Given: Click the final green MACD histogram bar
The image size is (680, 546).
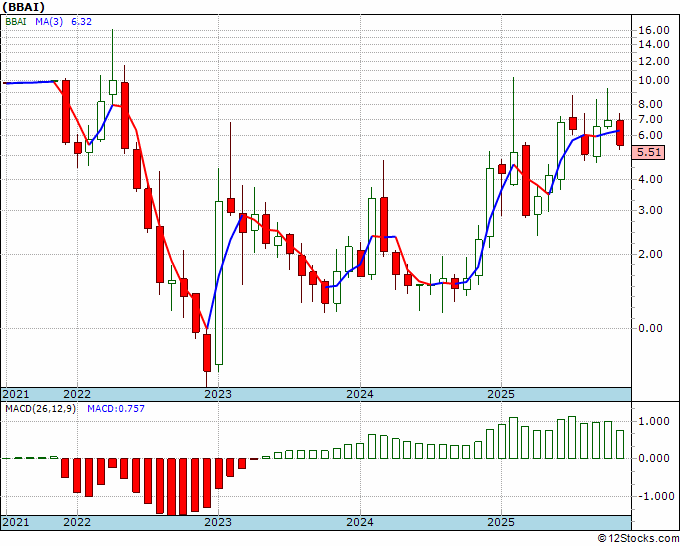Looking at the screenshot, I should click(620, 445).
